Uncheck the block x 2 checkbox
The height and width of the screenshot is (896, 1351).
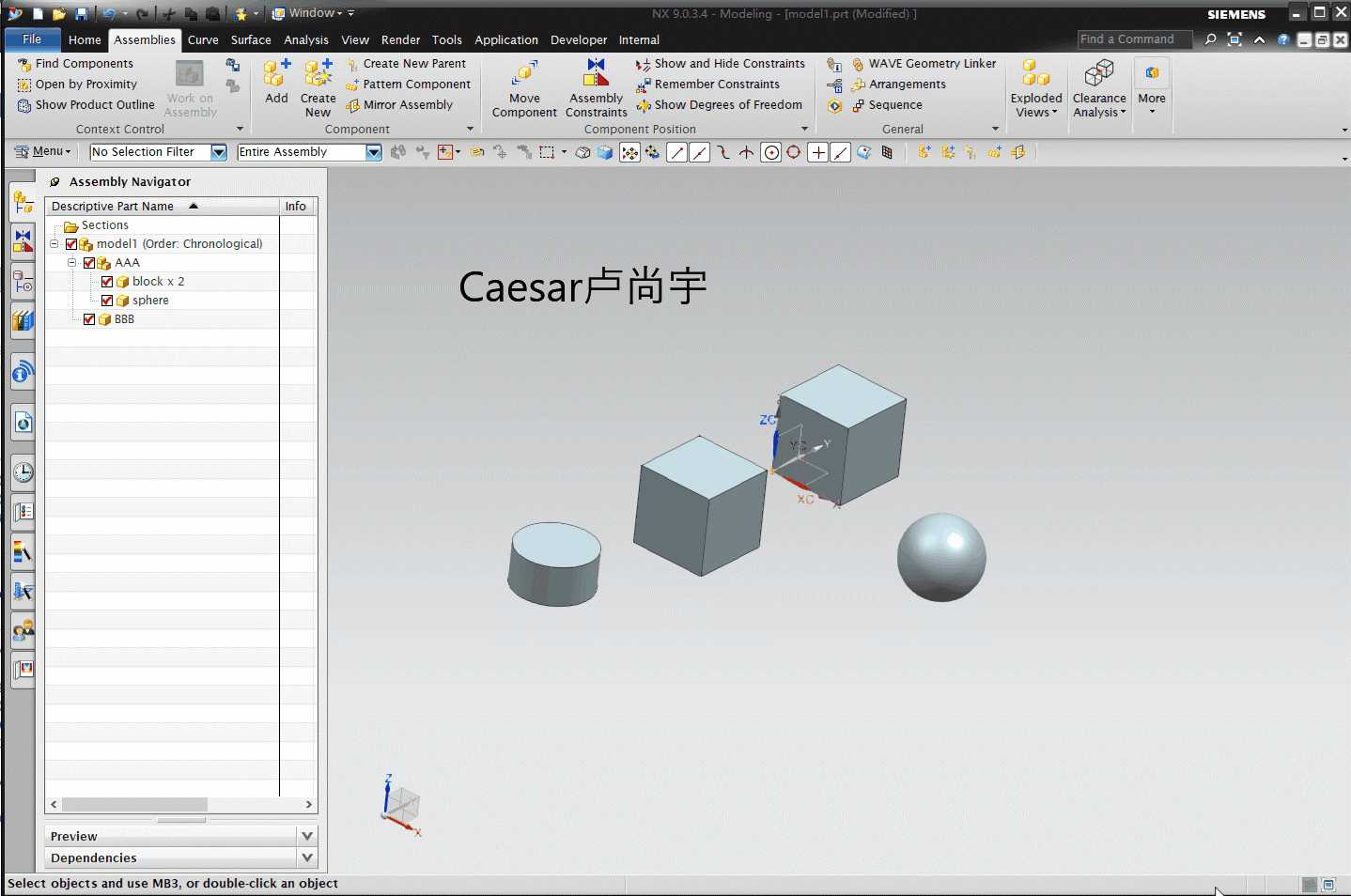tap(107, 282)
